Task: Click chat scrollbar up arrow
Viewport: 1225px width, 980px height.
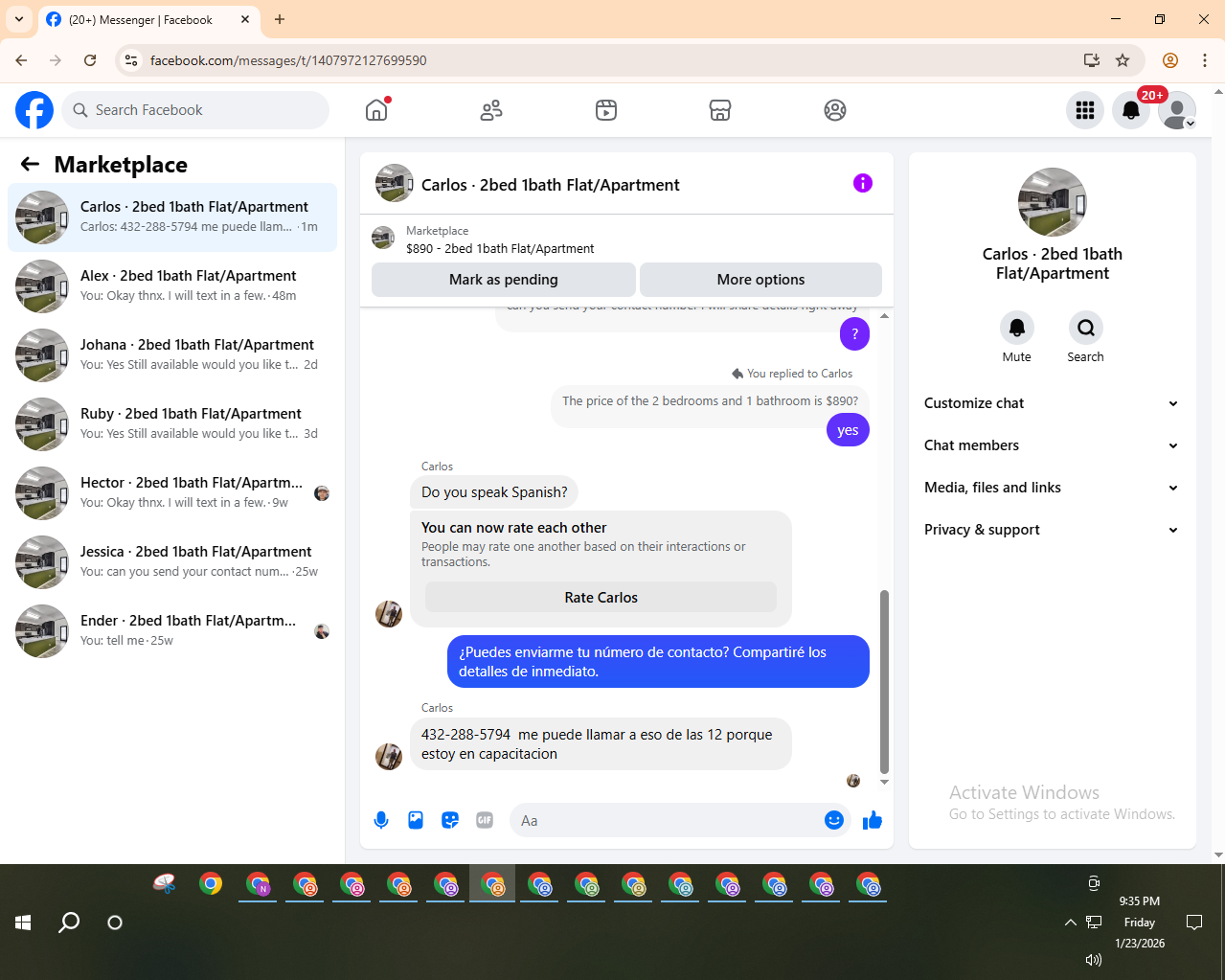Action: 884,316
